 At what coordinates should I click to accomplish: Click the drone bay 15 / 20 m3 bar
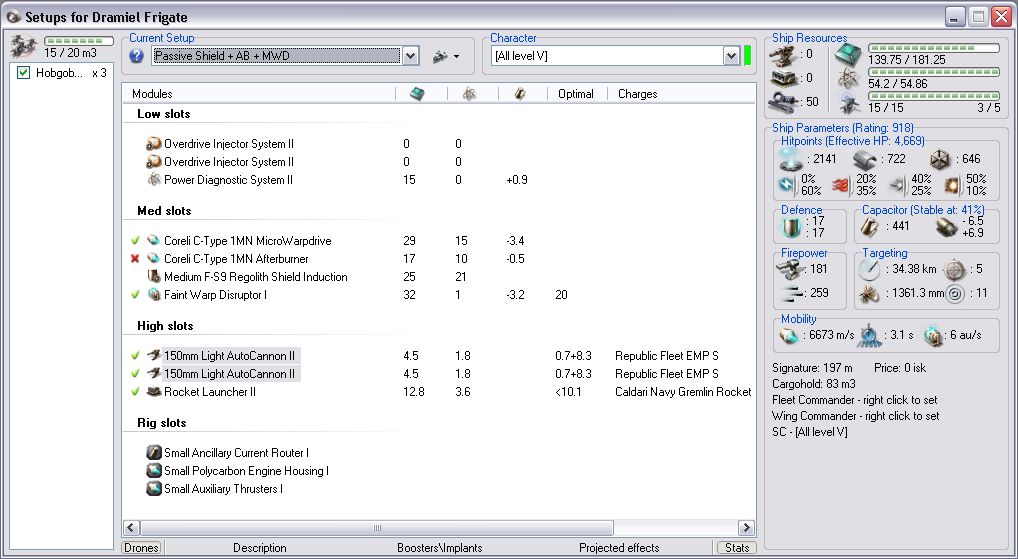[79, 41]
